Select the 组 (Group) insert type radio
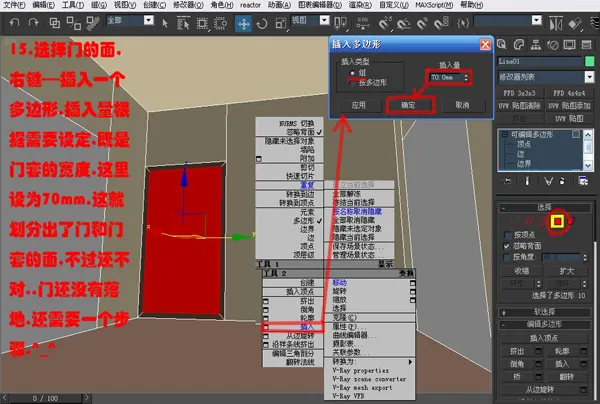The width and height of the screenshot is (600, 404). [x=352, y=73]
